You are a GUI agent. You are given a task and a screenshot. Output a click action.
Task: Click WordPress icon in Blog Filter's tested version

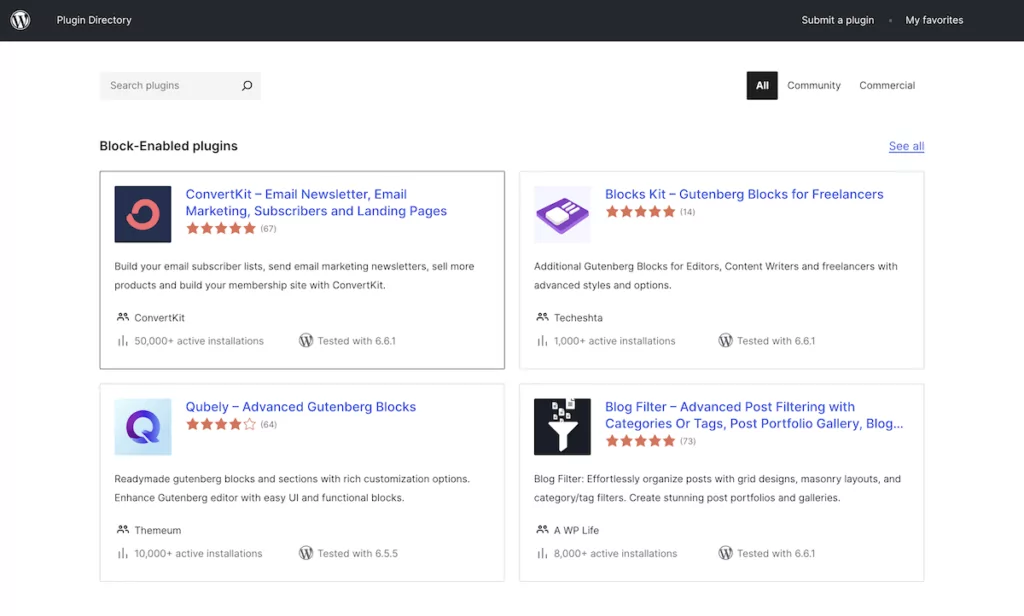726,553
